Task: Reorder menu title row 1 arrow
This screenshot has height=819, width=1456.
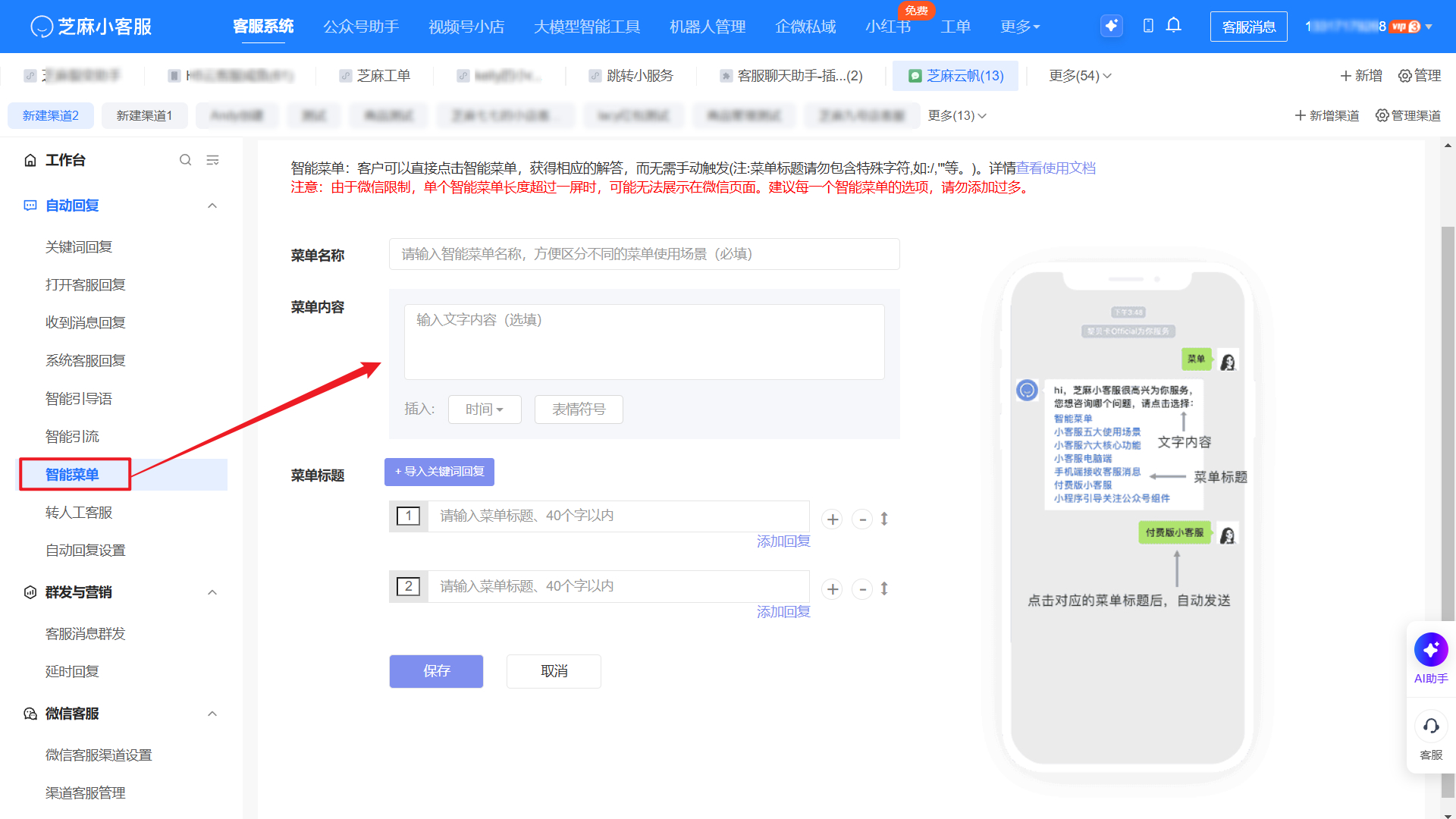Action: [884, 519]
